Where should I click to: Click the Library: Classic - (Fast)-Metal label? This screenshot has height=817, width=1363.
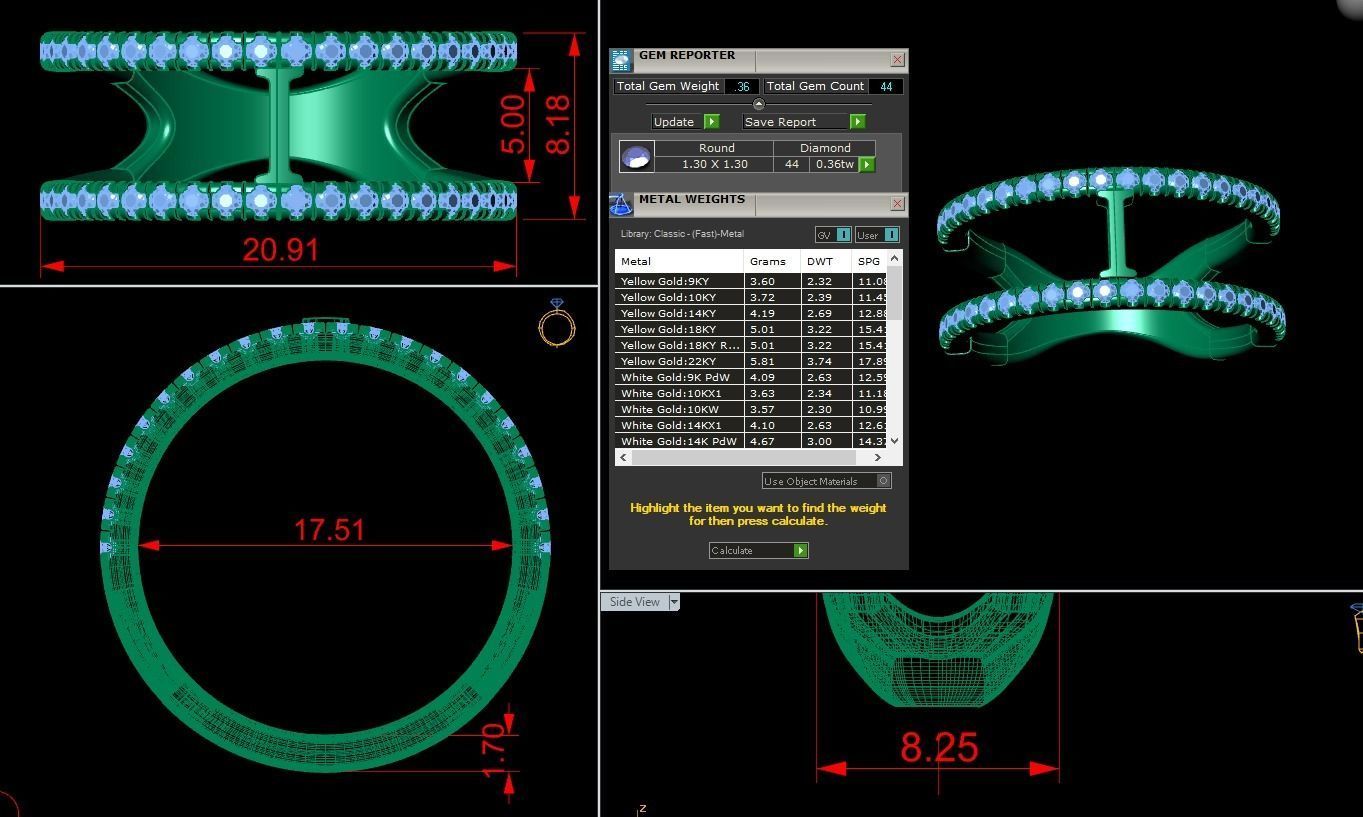[x=682, y=234]
